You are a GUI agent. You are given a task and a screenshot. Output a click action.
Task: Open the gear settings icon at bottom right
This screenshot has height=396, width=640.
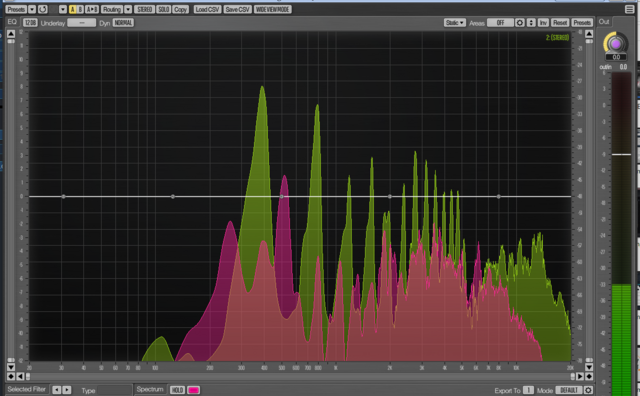point(588,390)
